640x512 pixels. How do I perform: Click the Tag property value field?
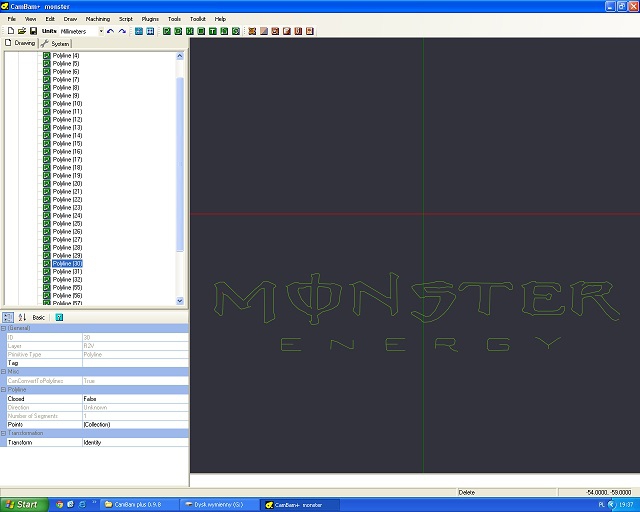pyautogui.click(x=136, y=363)
